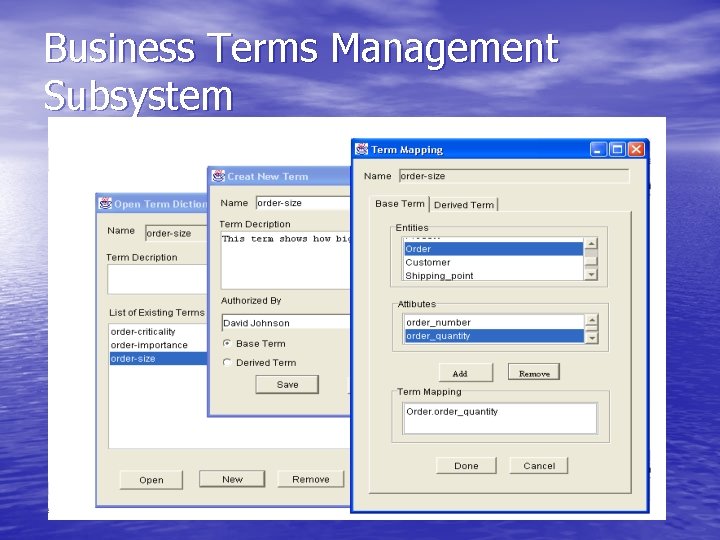Click the Authorized By field with David Johnson
The width and height of the screenshot is (720, 540).
click(286, 323)
